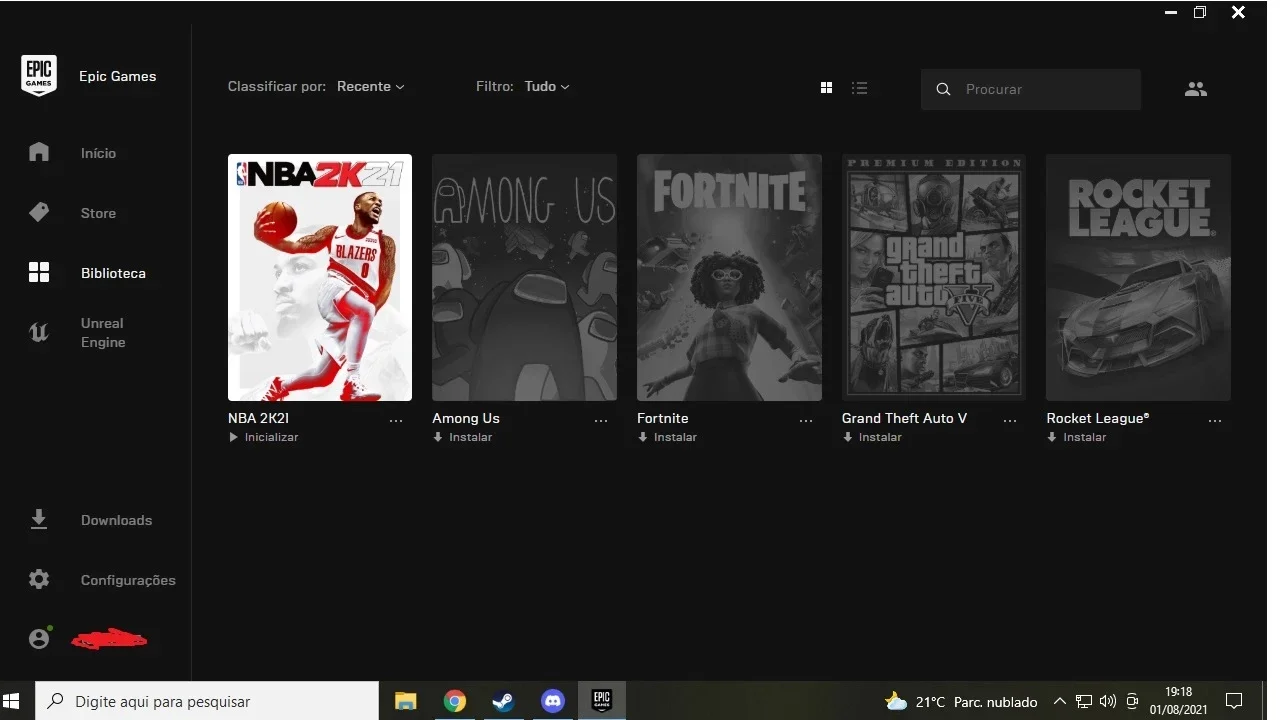Open the Configurações gear icon
The image size is (1280, 720).
[x=39, y=579]
